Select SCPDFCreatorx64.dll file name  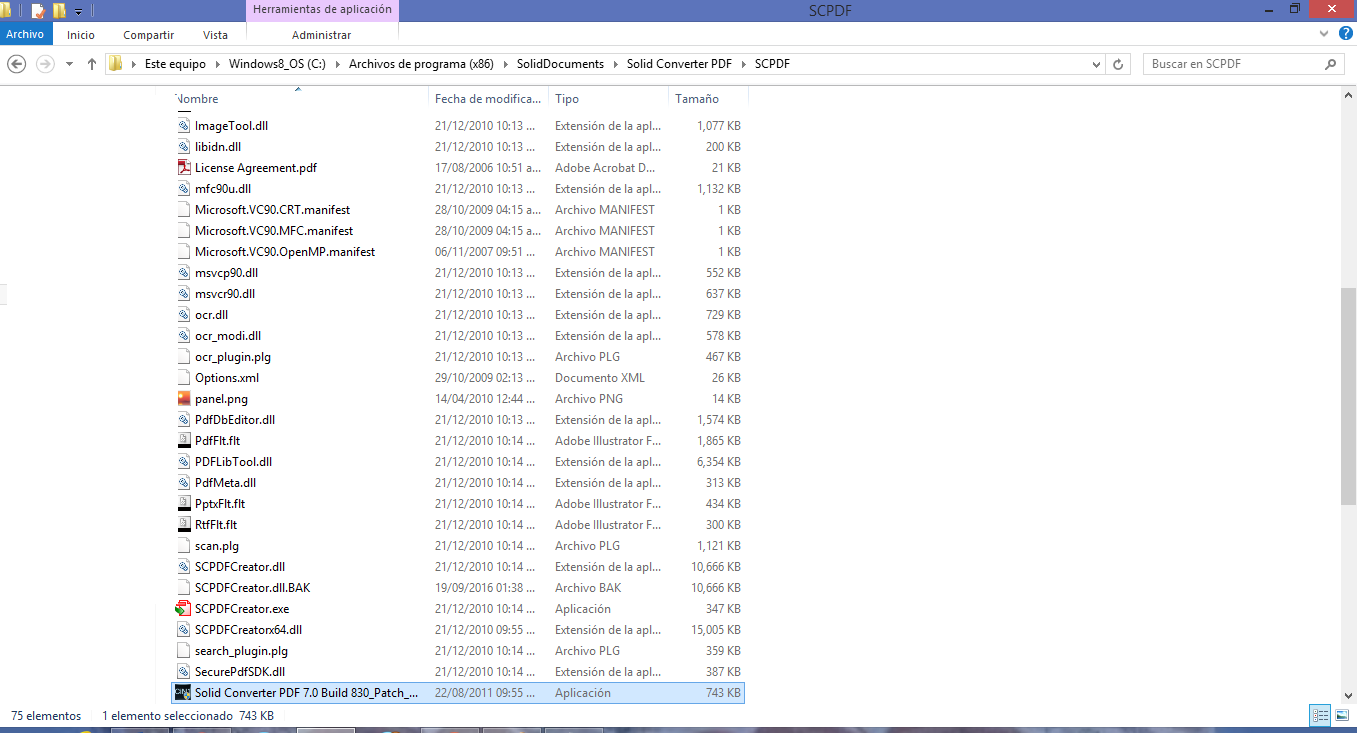tap(248, 630)
